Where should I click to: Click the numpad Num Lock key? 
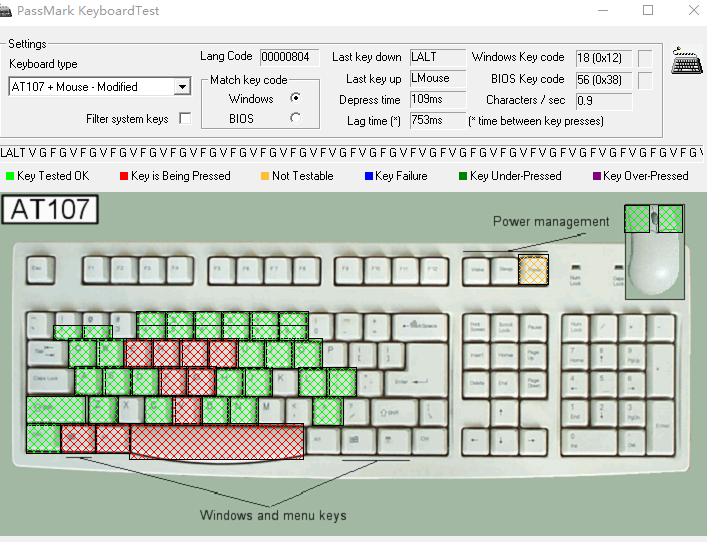(576, 327)
